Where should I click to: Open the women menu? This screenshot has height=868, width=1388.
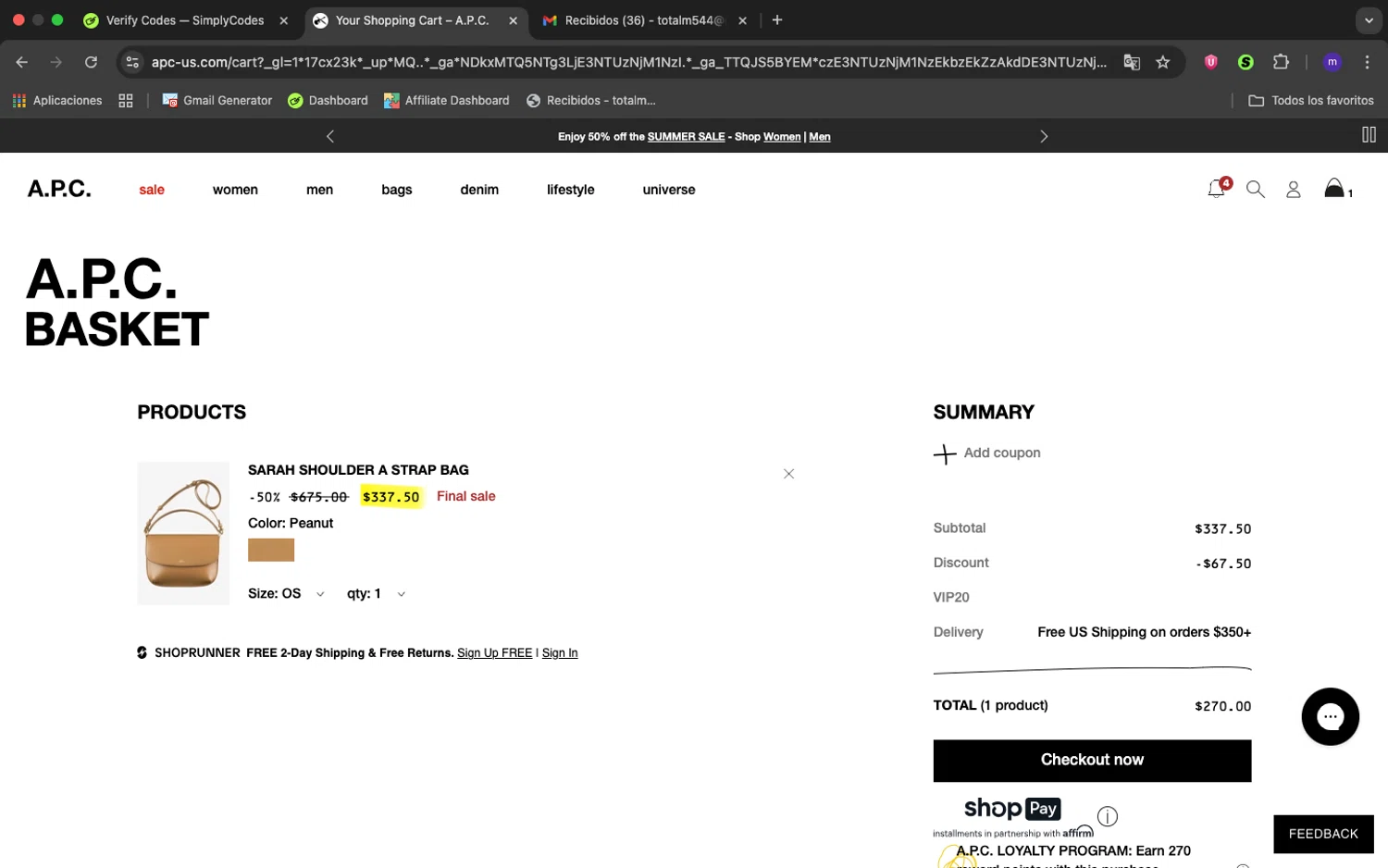click(235, 190)
